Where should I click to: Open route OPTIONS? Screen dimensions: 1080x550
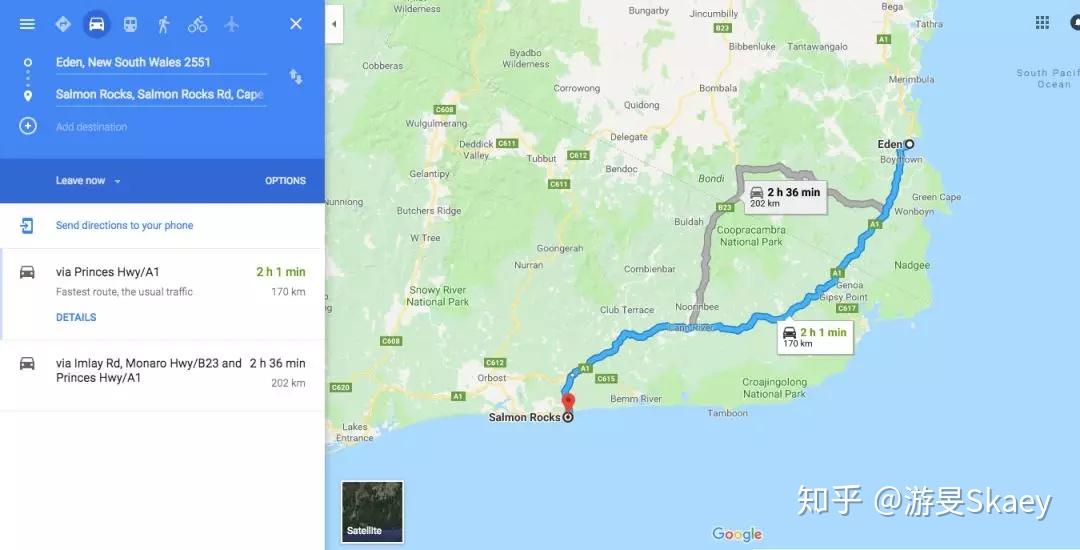pos(285,180)
